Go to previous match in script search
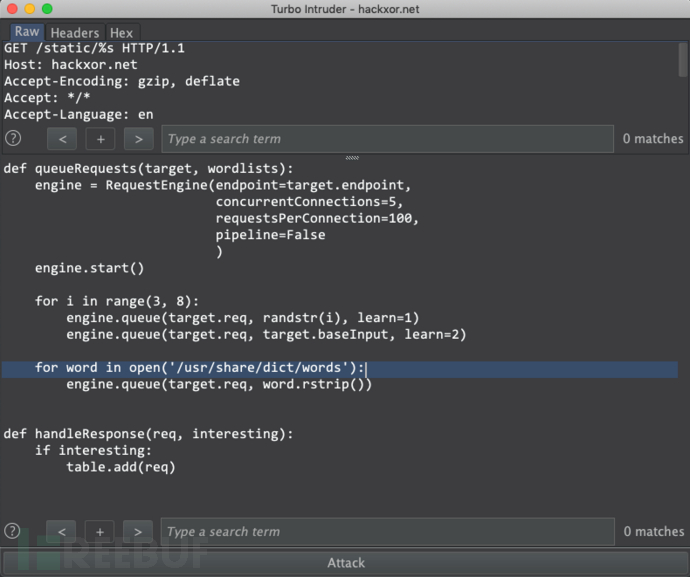Viewport: 690px width, 577px height. pos(62,532)
